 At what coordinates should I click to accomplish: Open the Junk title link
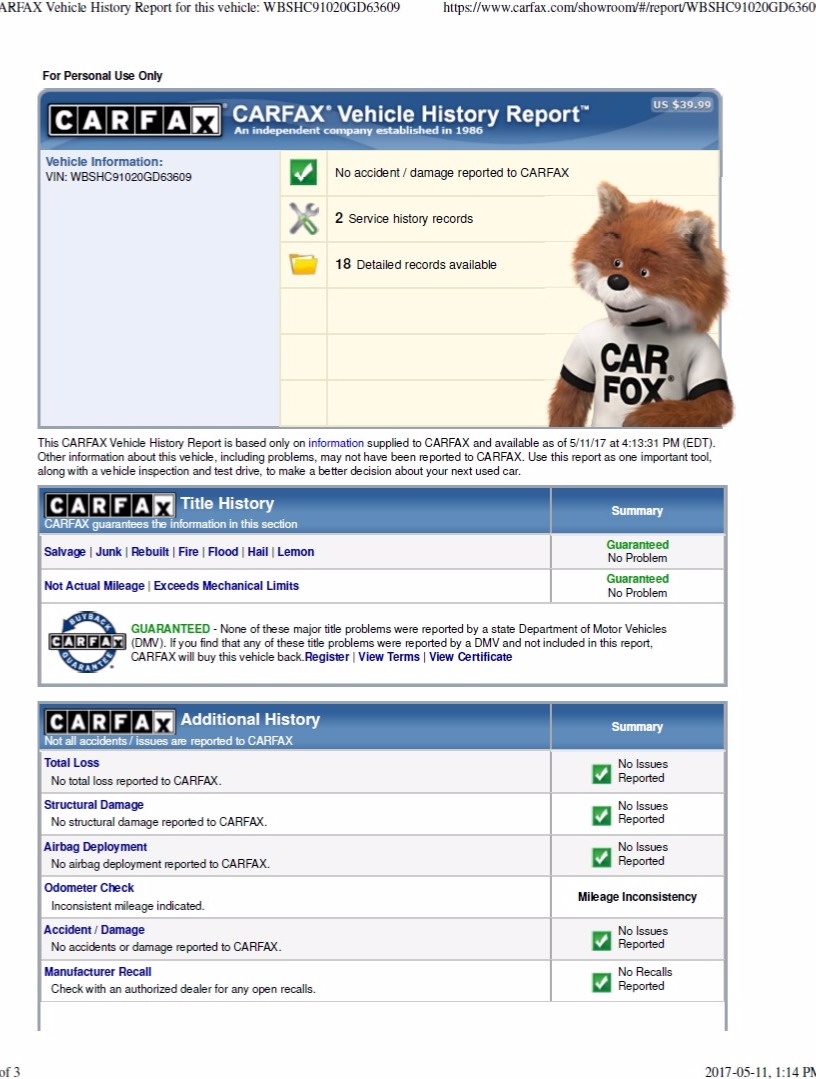(109, 552)
